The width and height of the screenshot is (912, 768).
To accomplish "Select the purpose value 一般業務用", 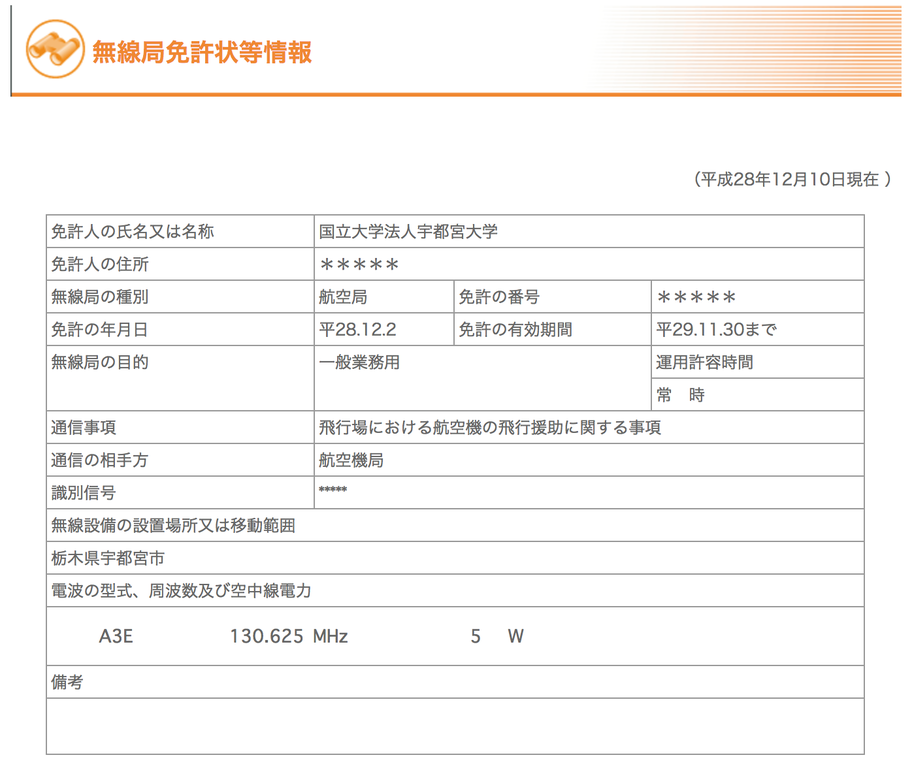I will pyautogui.click(x=359, y=362).
